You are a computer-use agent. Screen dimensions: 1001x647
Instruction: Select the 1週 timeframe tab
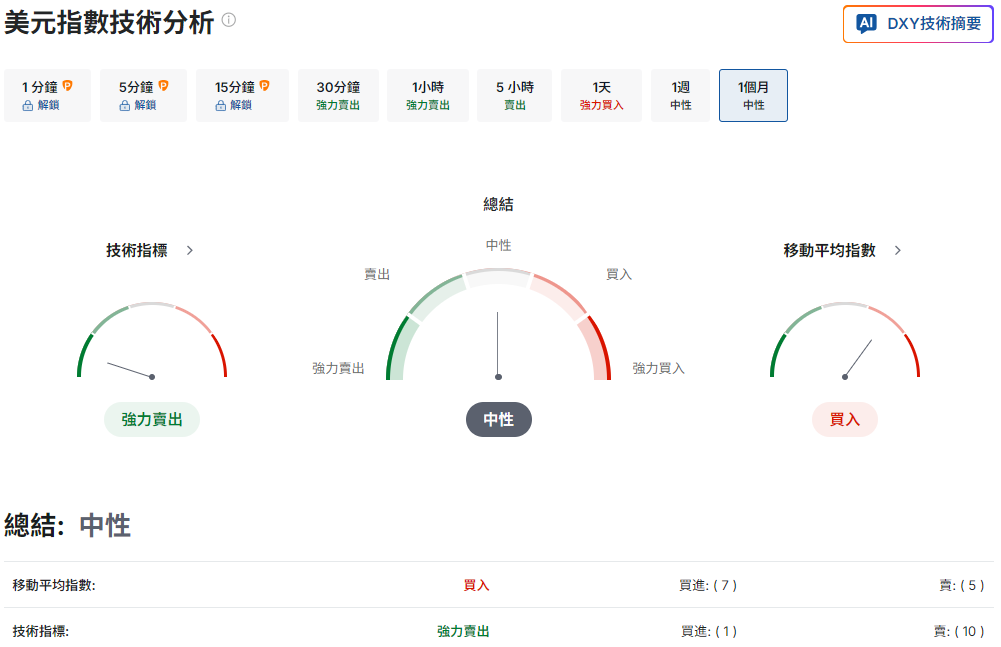[x=680, y=95]
